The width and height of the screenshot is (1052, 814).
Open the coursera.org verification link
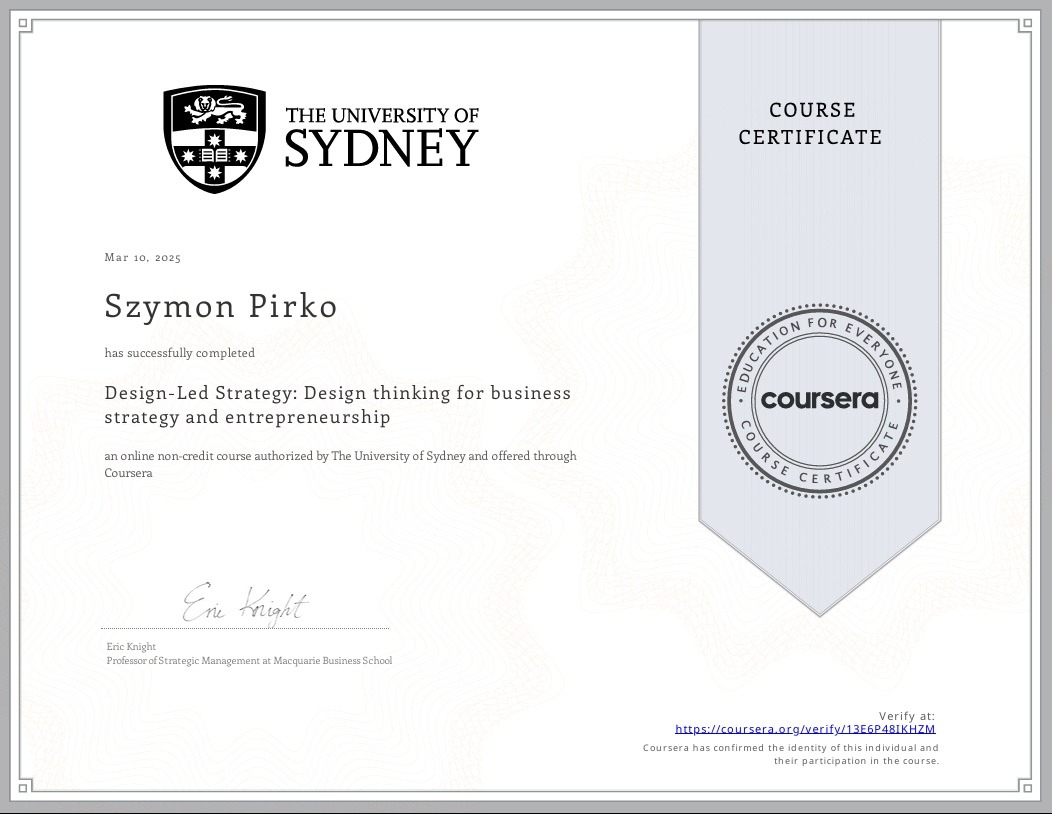[805, 729]
